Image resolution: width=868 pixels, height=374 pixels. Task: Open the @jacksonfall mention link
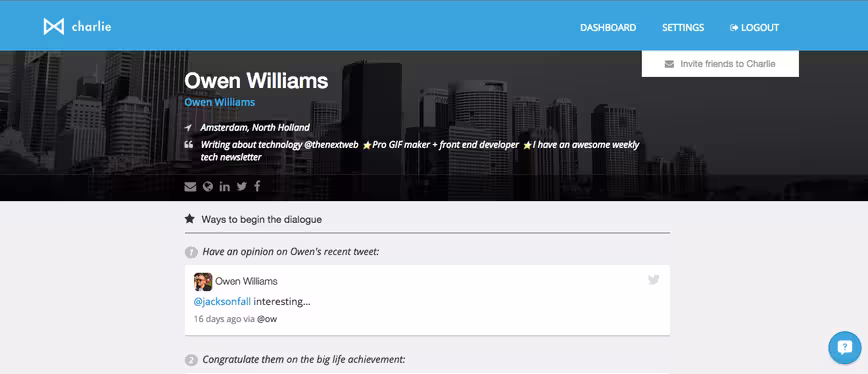coord(222,302)
